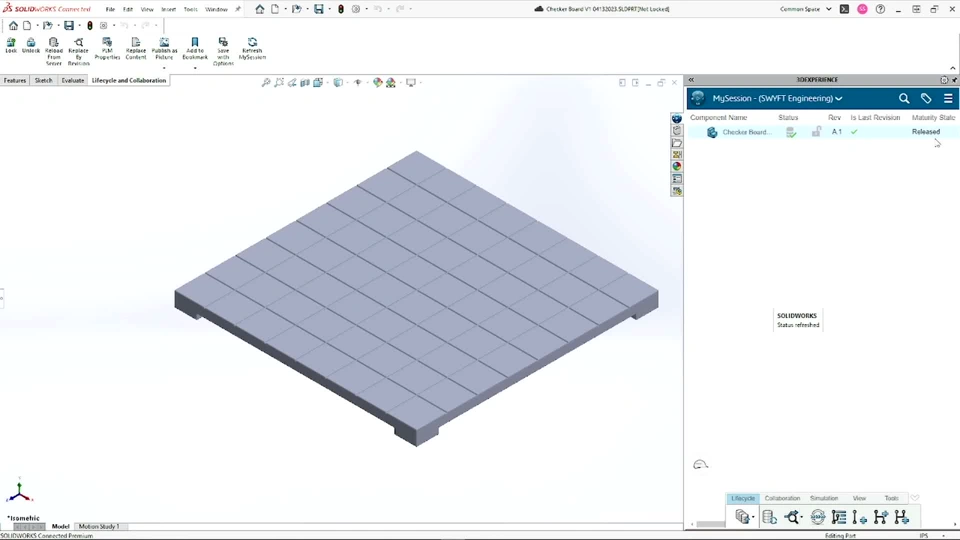The height and width of the screenshot is (540, 960).
Task: Click Reload From Server
Action: pyautogui.click(x=54, y=51)
